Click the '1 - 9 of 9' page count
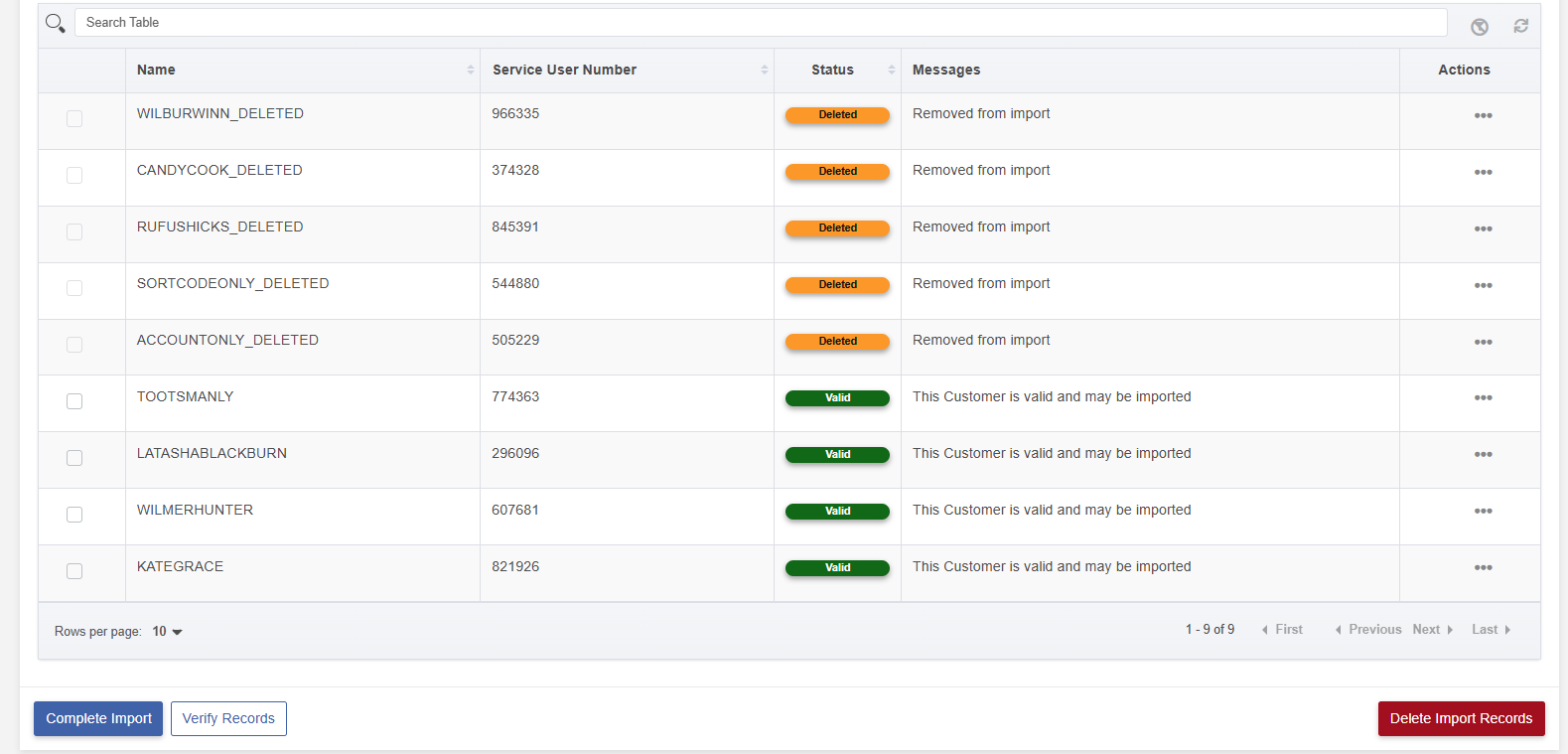 click(x=1210, y=630)
